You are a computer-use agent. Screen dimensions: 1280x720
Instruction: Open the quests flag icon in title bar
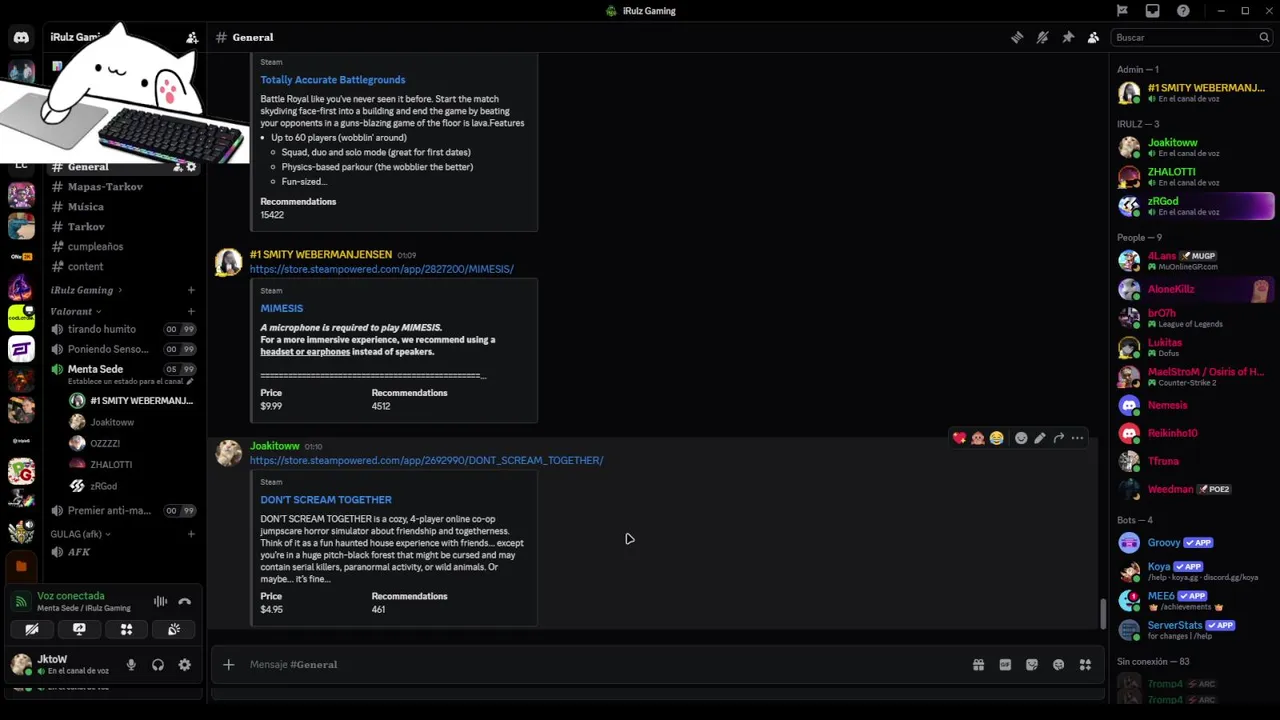point(1122,11)
